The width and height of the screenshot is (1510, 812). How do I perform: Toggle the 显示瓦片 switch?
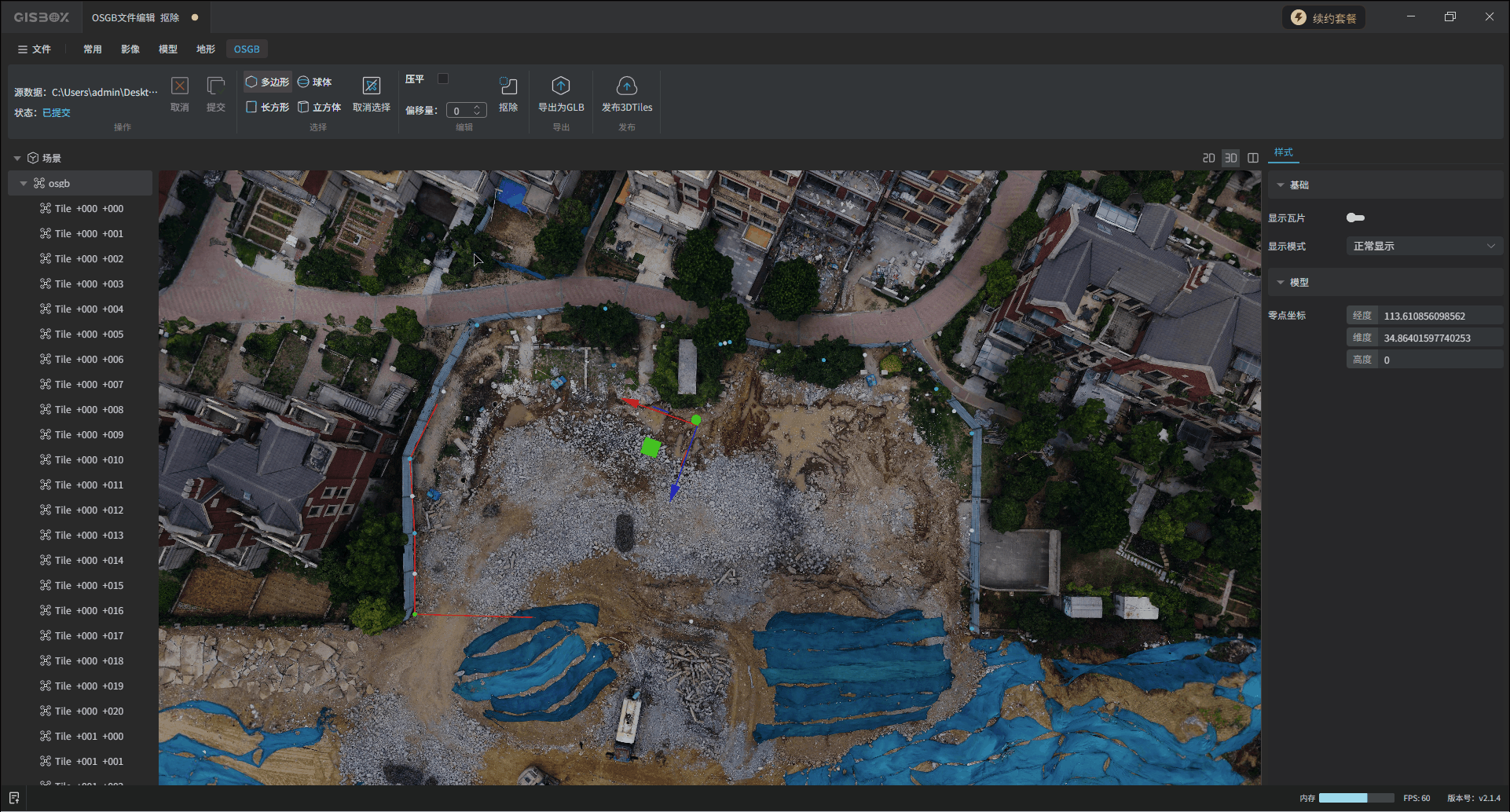(1355, 218)
